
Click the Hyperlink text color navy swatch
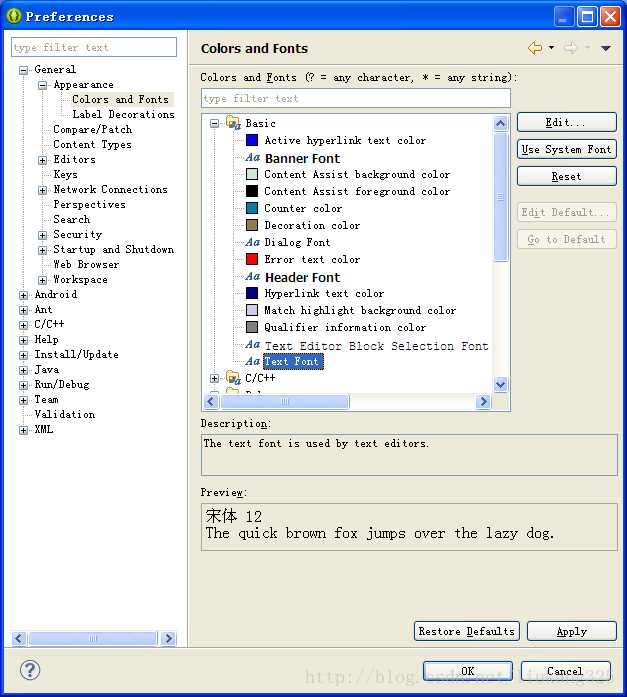(252, 293)
